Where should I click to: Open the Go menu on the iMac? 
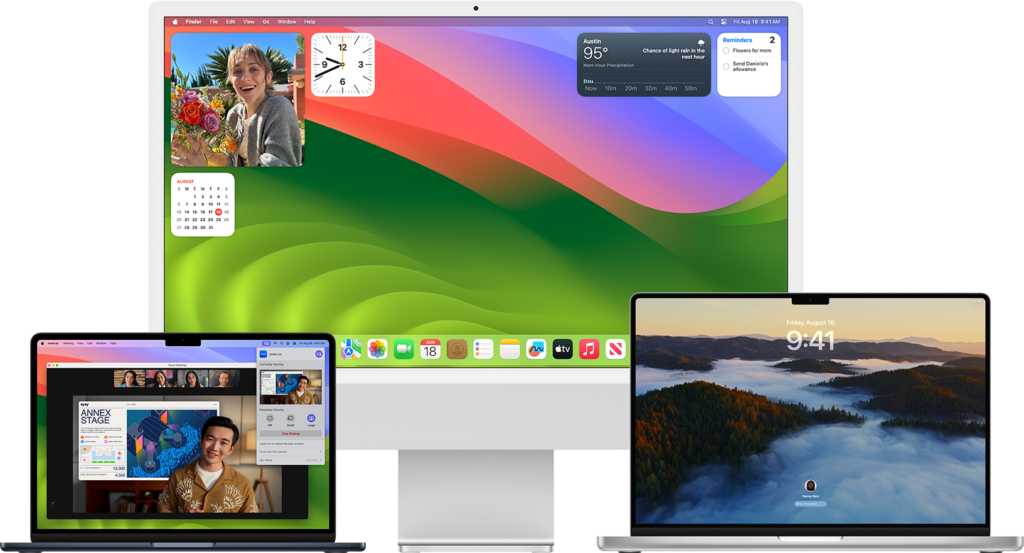click(x=266, y=22)
